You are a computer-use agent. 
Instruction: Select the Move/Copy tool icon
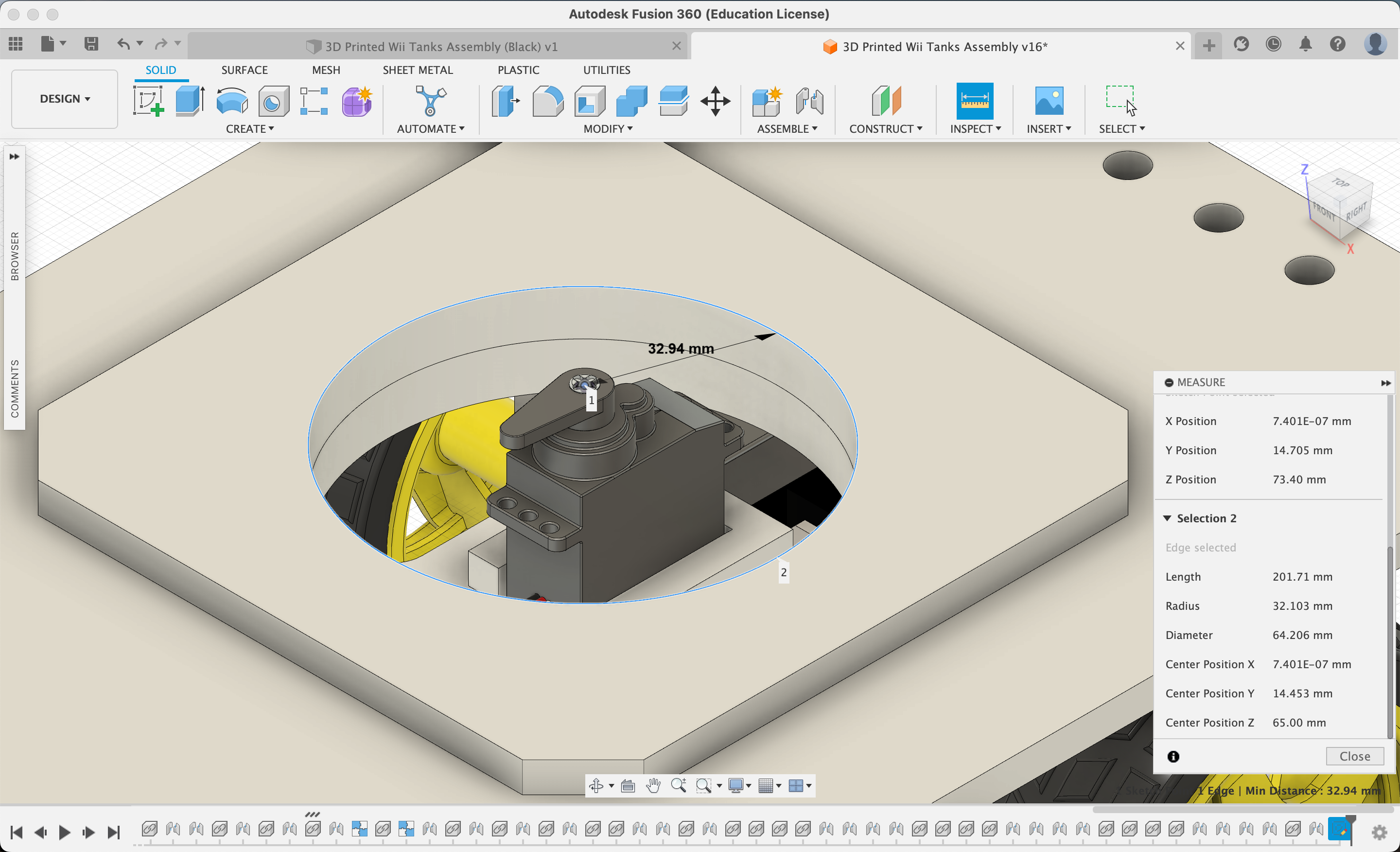pyautogui.click(x=716, y=99)
